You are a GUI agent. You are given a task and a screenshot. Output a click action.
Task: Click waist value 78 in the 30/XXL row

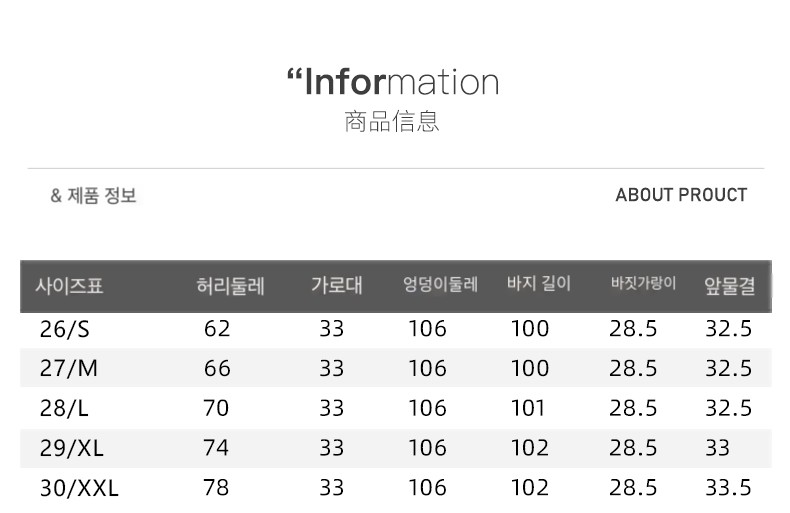pos(216,488)
